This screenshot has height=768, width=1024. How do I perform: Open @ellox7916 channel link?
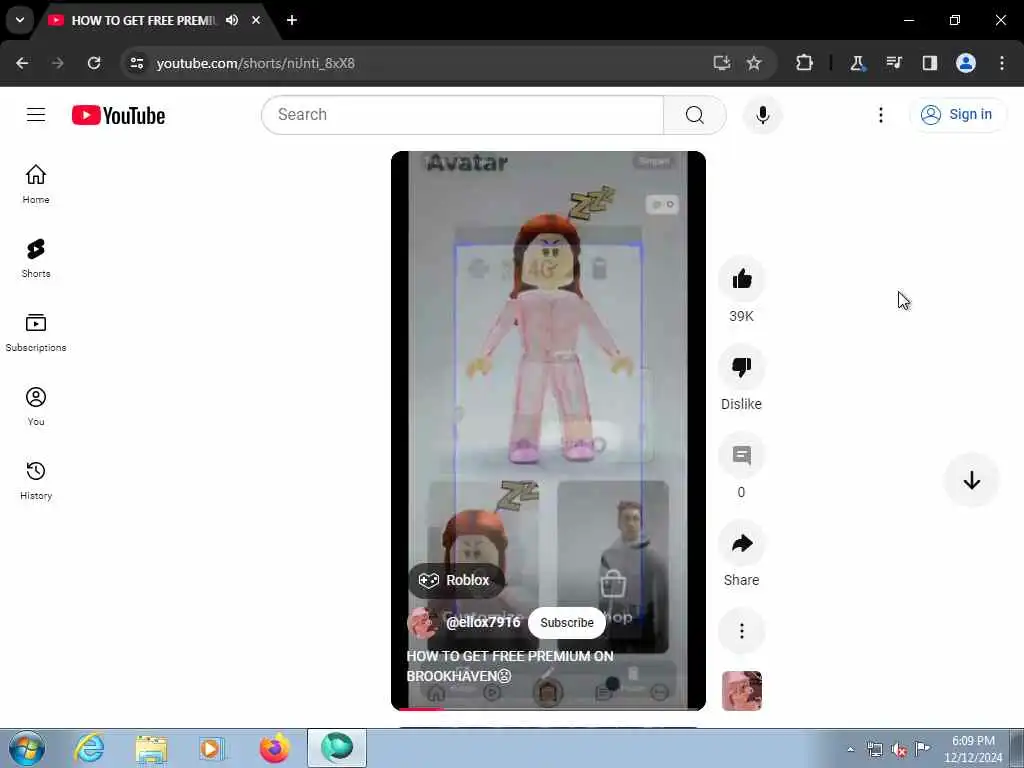(483, 622)
